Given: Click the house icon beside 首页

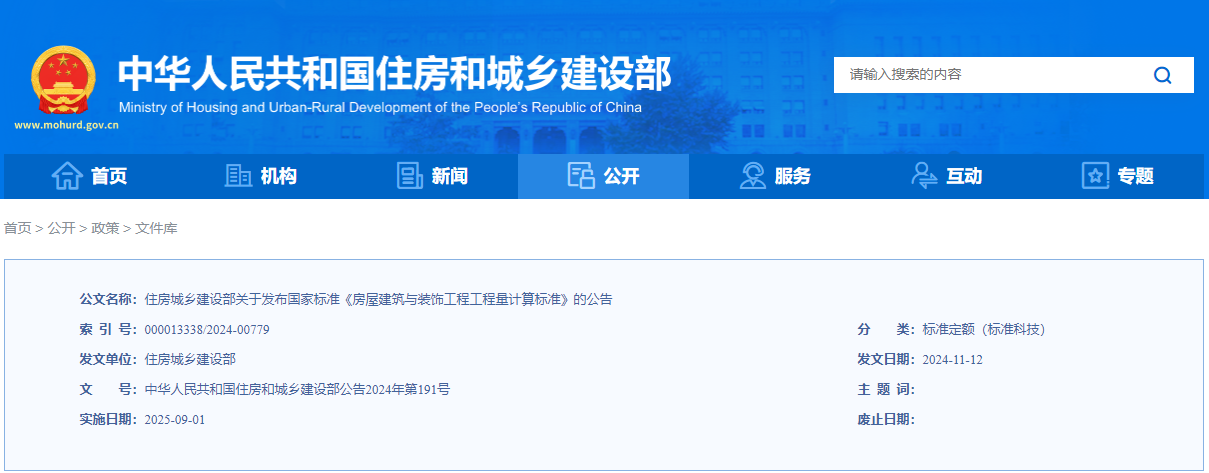Looking at the screenshot, I should [67, 176].
